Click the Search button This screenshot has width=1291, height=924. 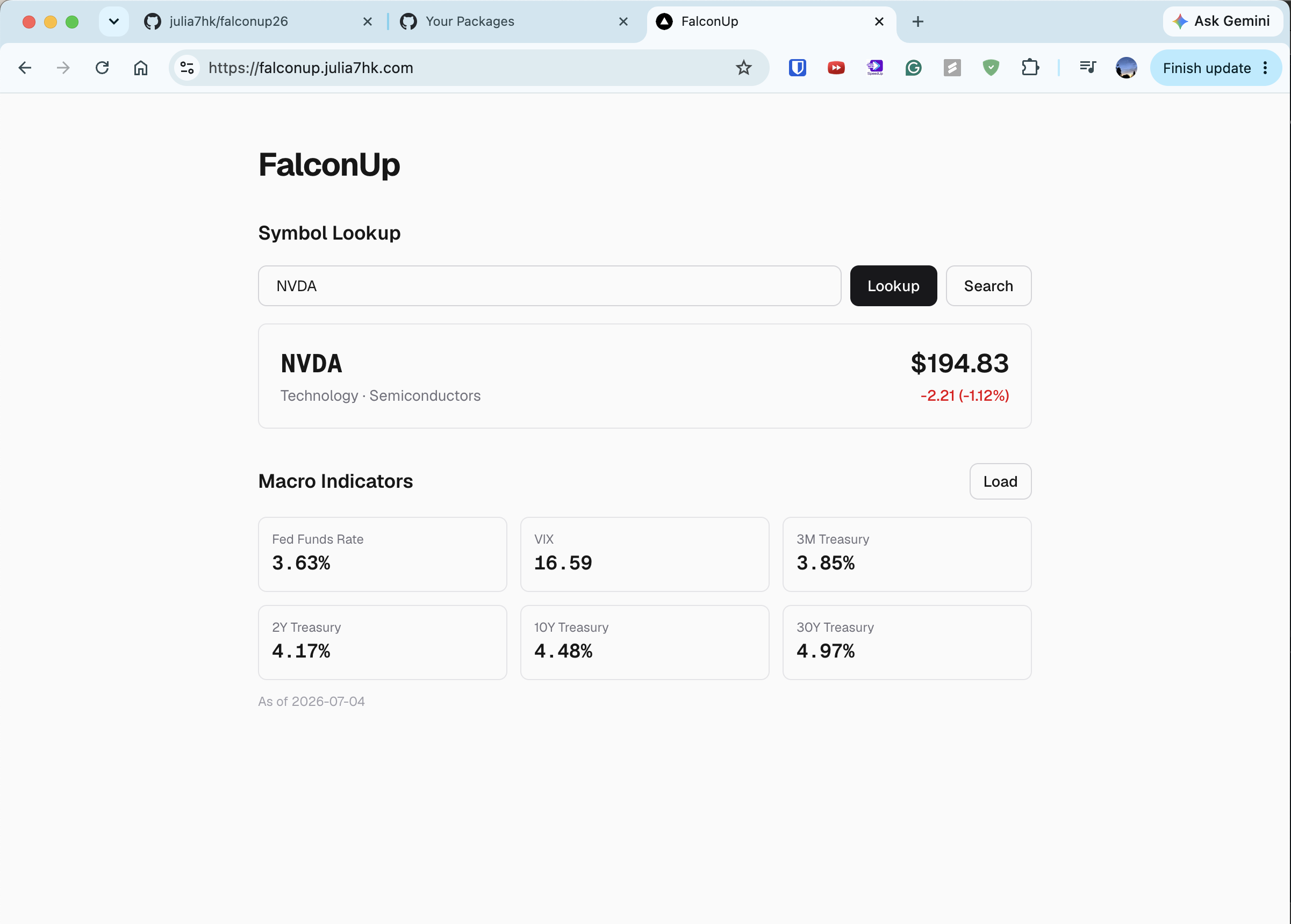click(x=988, y=286)
